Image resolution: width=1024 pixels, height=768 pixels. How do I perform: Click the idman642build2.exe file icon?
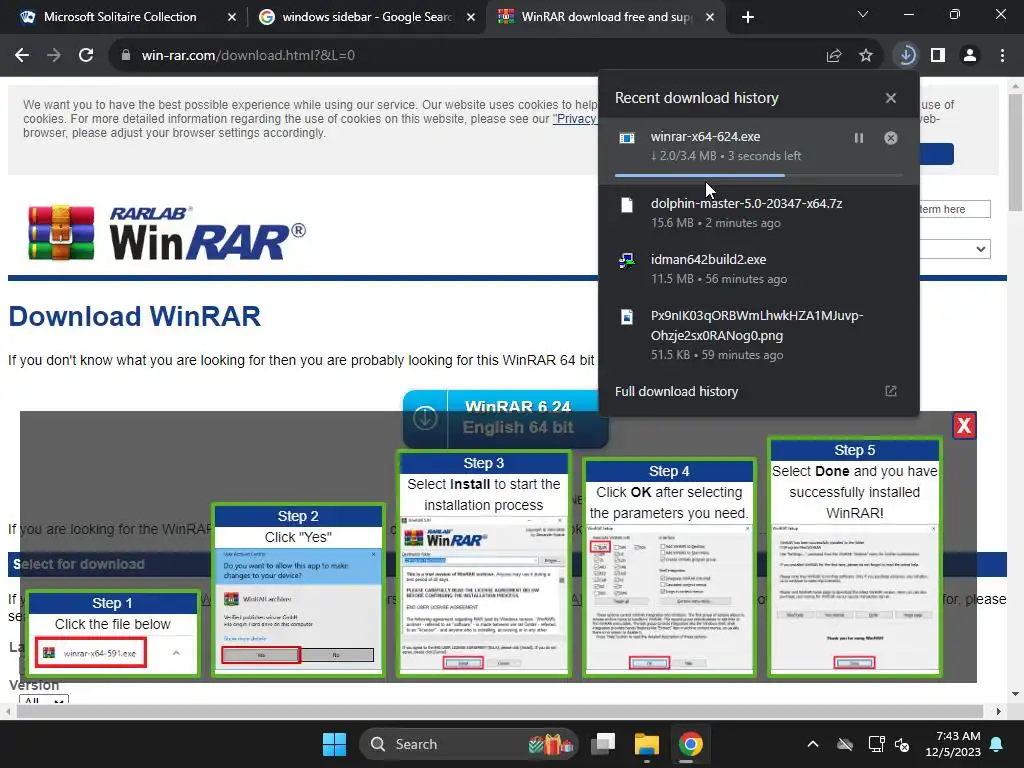click(x=627, y=261)
